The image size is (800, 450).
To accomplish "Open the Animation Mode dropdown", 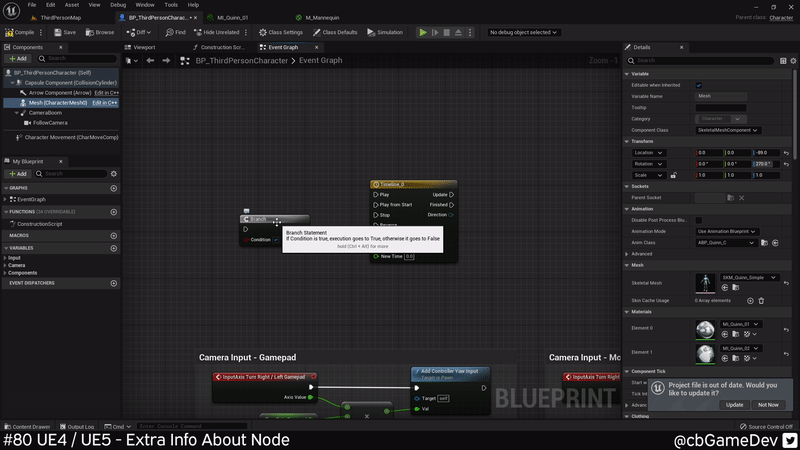I will click(x=728, y=231).
